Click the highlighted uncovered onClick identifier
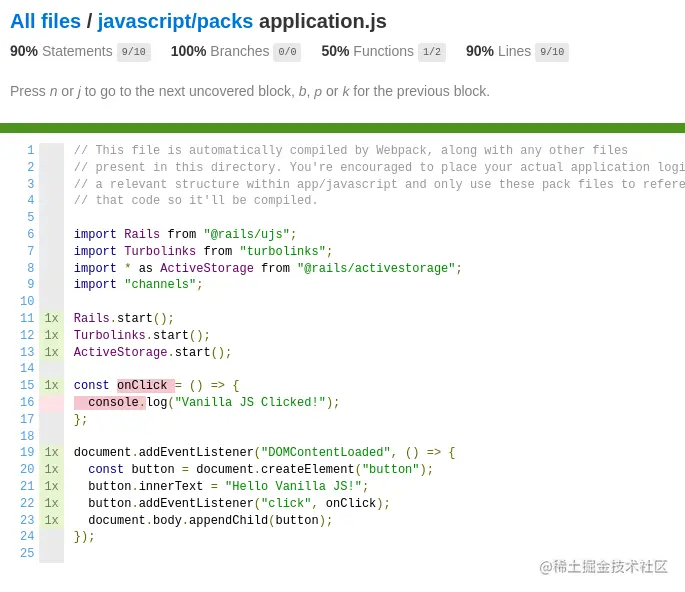685x592 pixels. click(145, 385)
